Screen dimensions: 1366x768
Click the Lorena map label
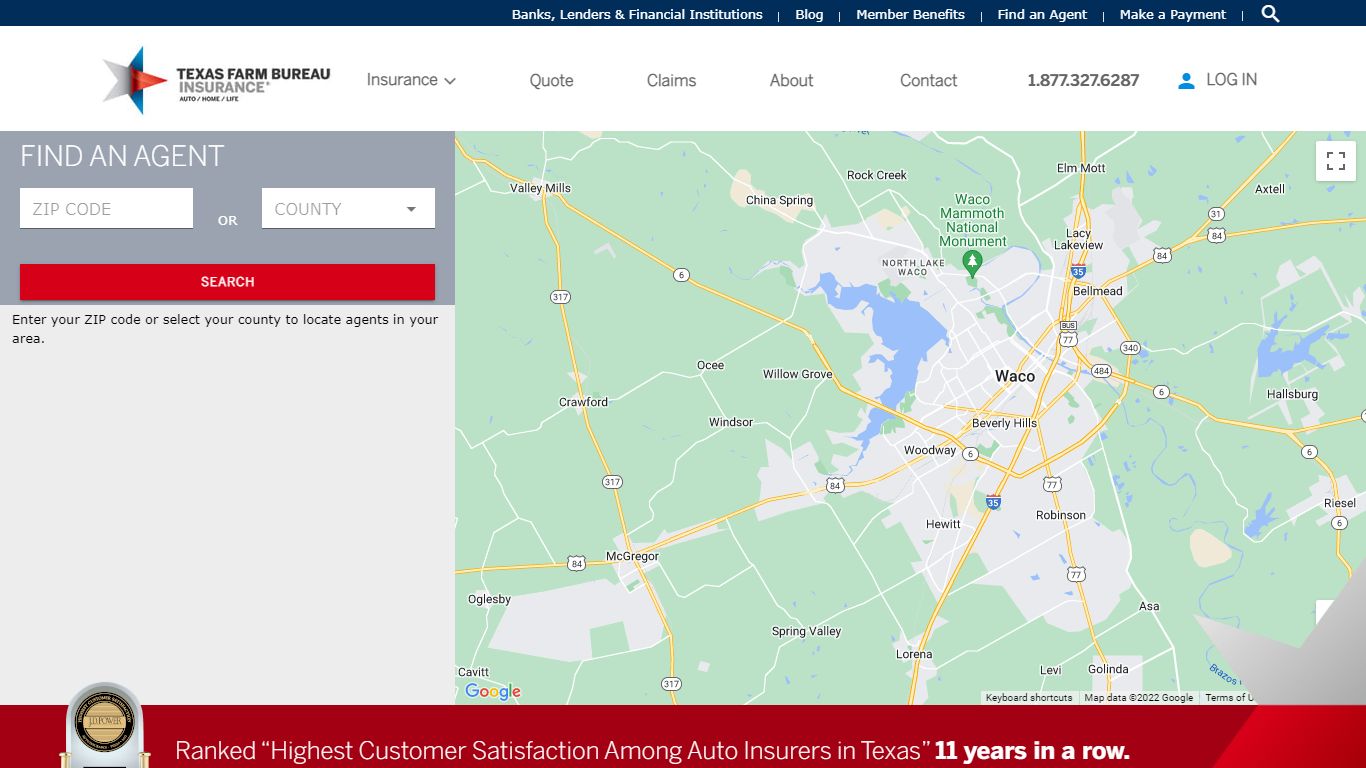tap(914, 654)
